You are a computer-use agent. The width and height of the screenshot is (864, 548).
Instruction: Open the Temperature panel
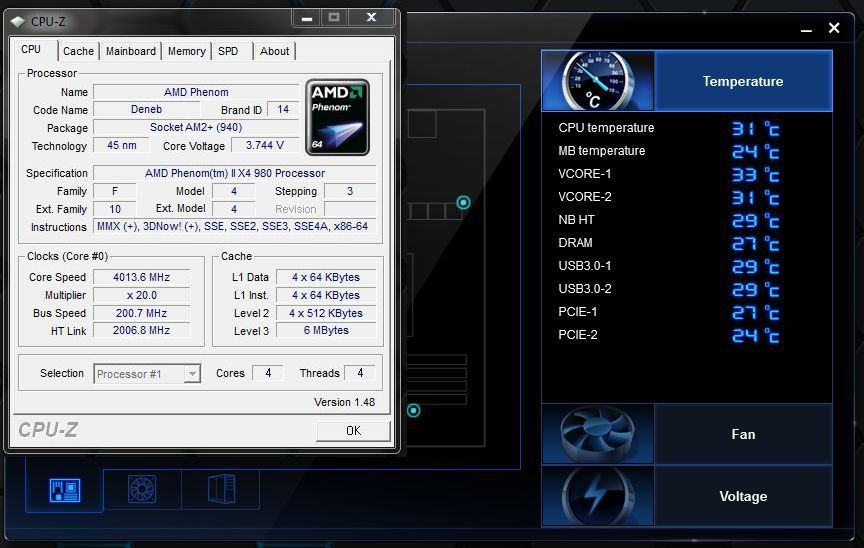point(743,81)
